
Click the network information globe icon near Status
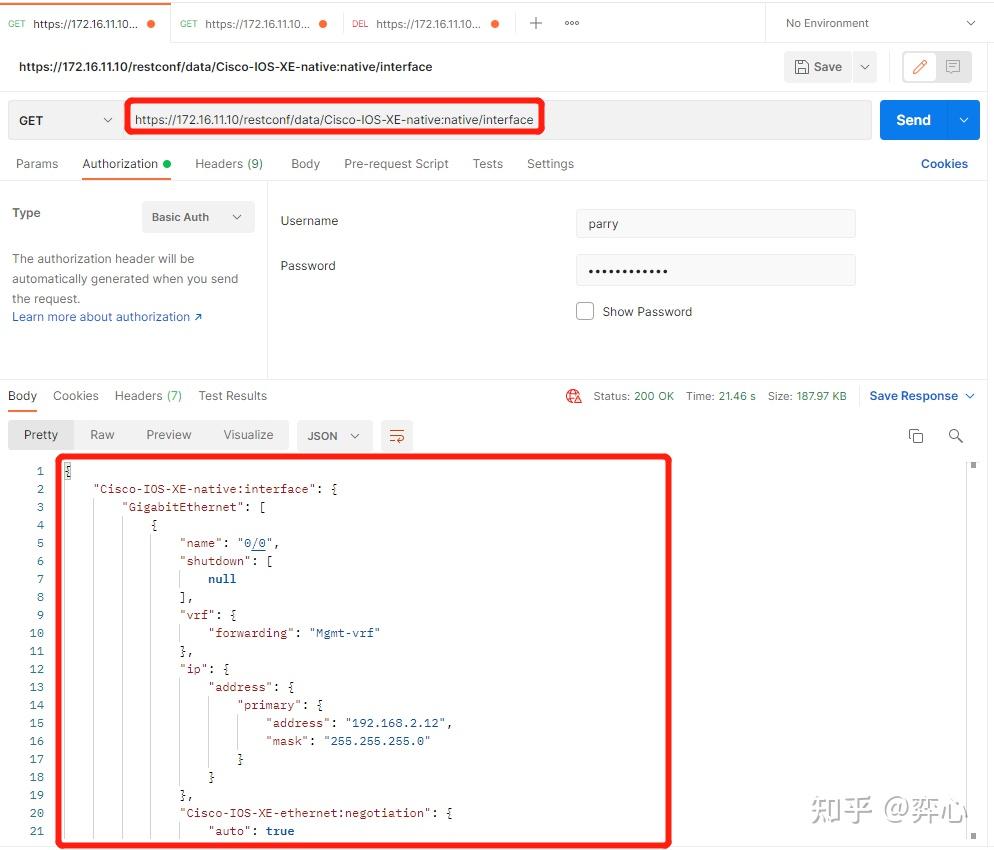tap(573, 396)
